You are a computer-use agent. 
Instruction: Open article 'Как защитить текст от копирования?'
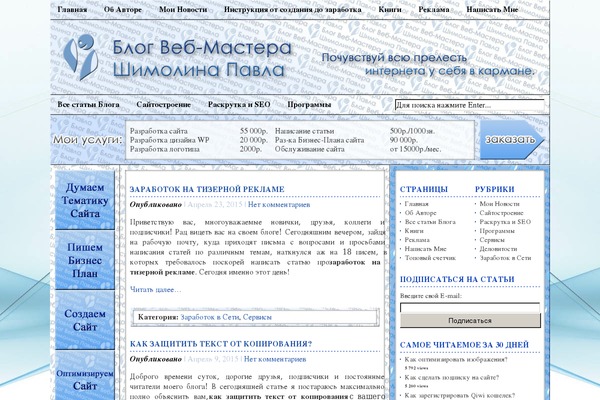pyautogui.click(x=221, y=344)
